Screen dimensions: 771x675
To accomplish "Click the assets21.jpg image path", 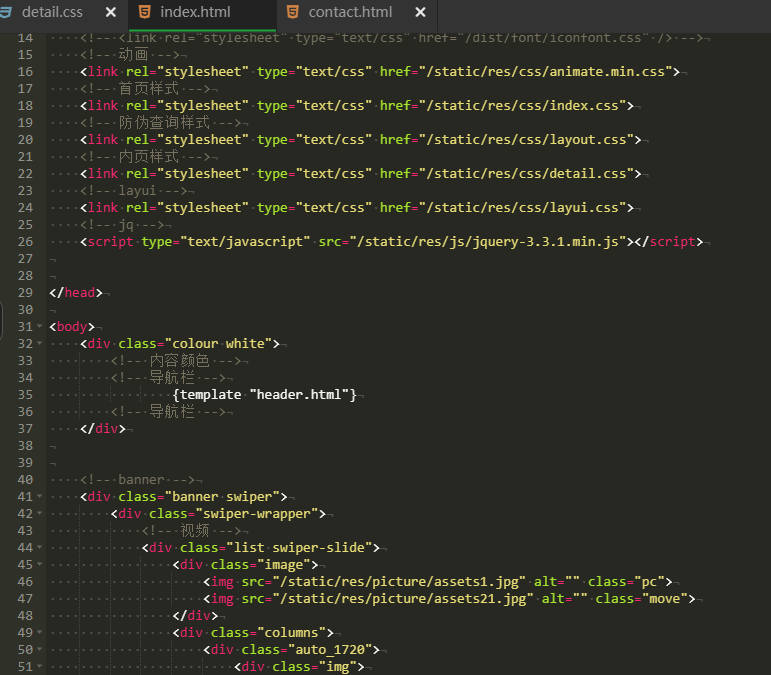I will pyautogui.click(x=403, y=599).
